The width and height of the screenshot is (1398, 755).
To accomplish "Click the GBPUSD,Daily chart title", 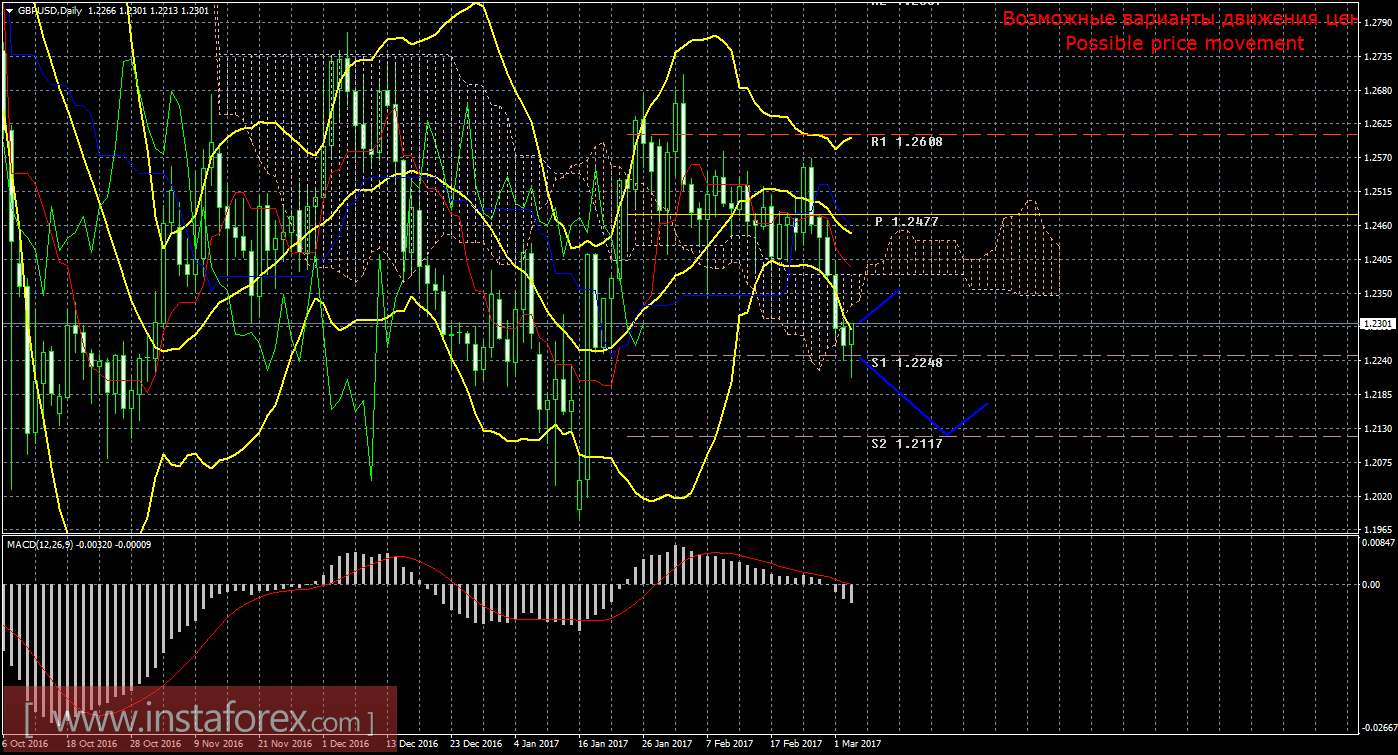I will click(51, 10).
